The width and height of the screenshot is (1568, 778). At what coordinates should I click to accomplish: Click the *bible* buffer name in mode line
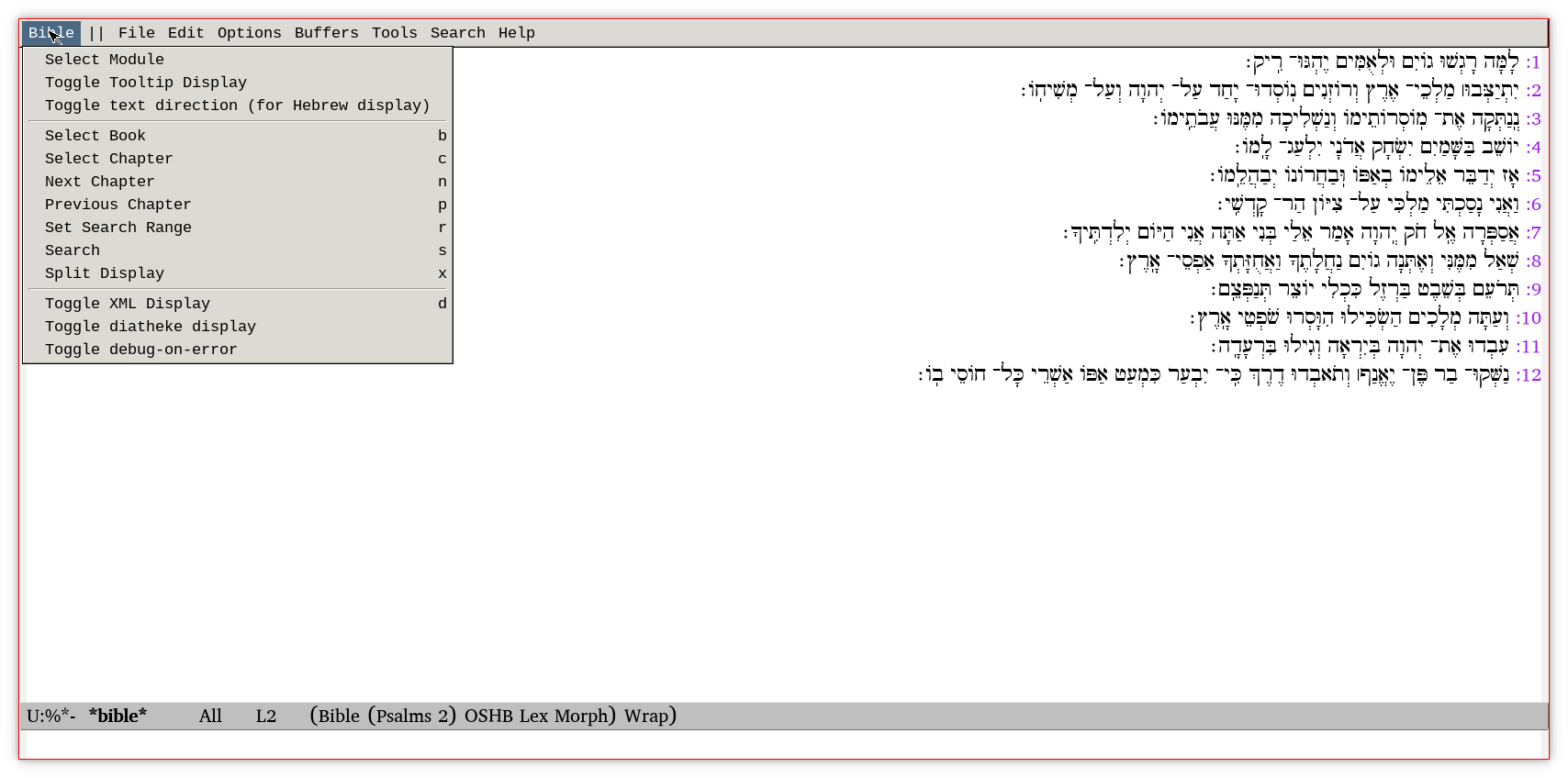[x=118, y=716]
